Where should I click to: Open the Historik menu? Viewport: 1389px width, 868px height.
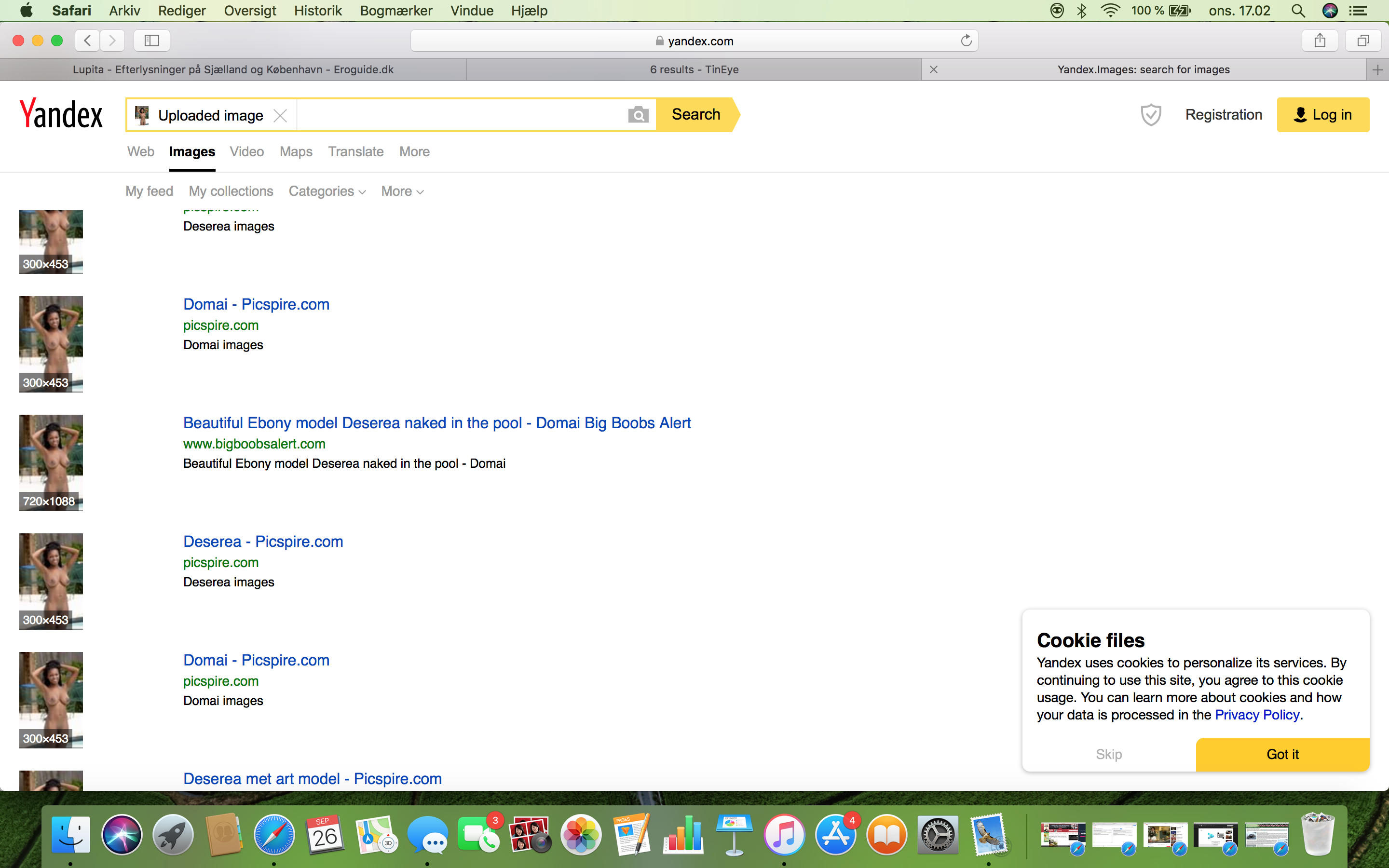click(318, 10)
